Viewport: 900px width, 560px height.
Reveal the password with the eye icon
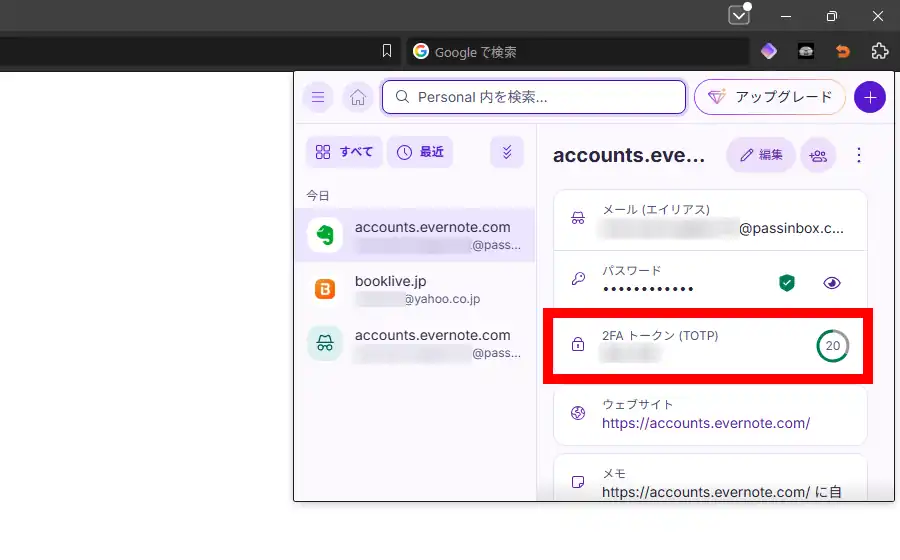832,283
